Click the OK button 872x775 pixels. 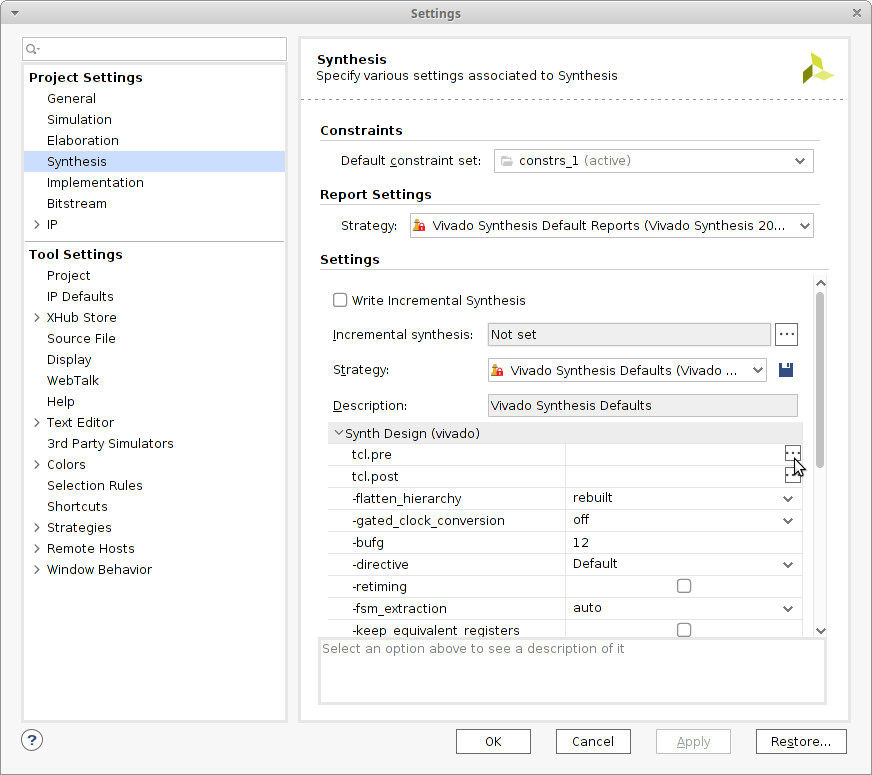[493, 741]
